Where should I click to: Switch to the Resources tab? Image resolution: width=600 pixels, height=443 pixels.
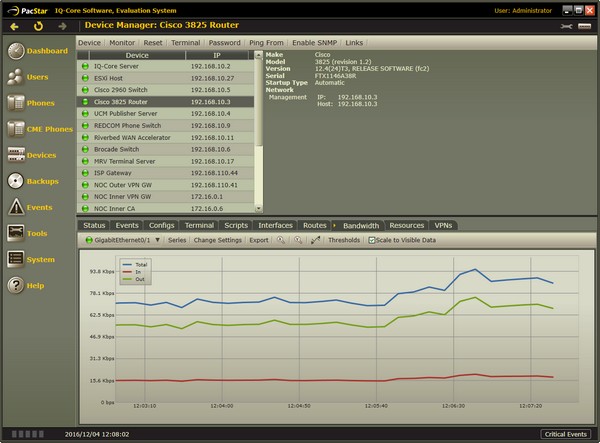[406, 225]
